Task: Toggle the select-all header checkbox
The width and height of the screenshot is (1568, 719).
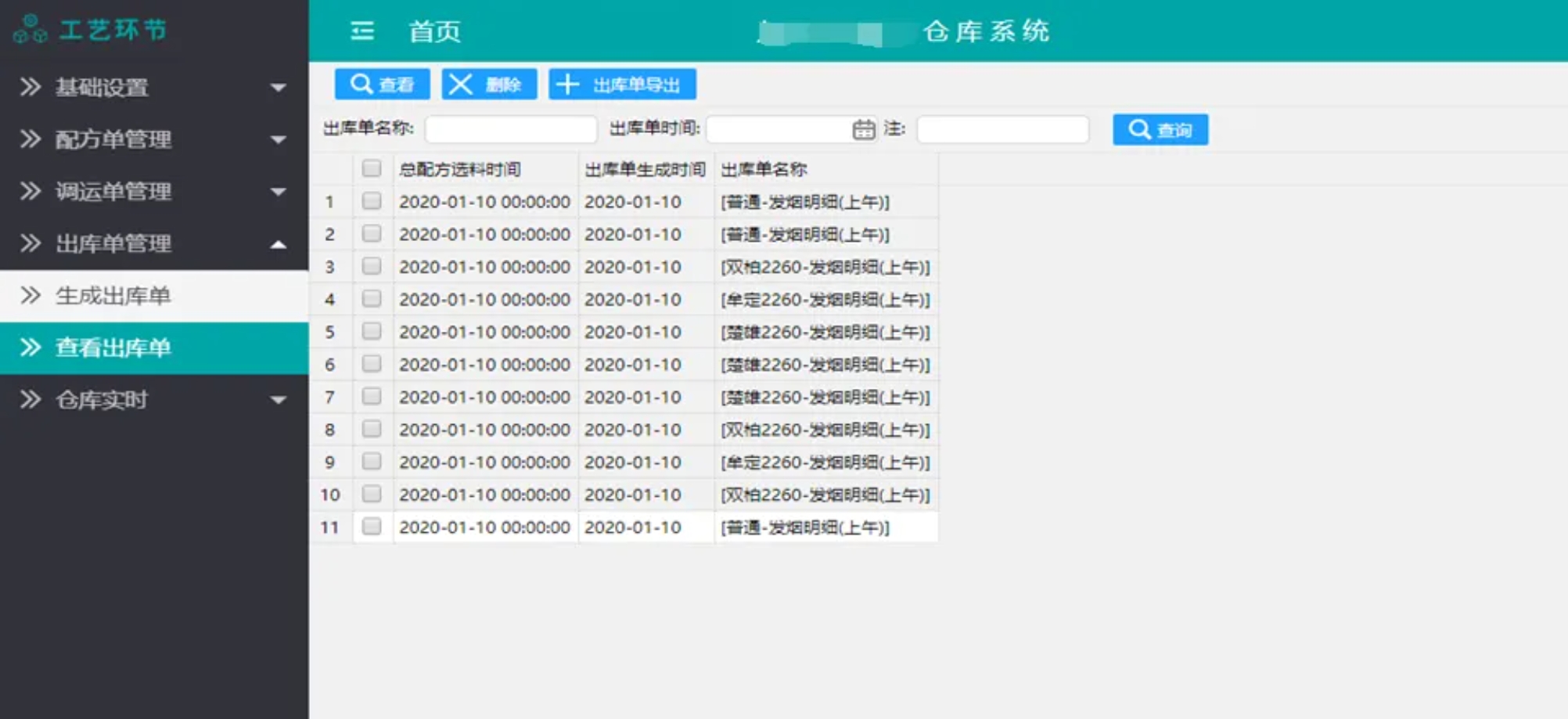Action: (x=372, y=169)
